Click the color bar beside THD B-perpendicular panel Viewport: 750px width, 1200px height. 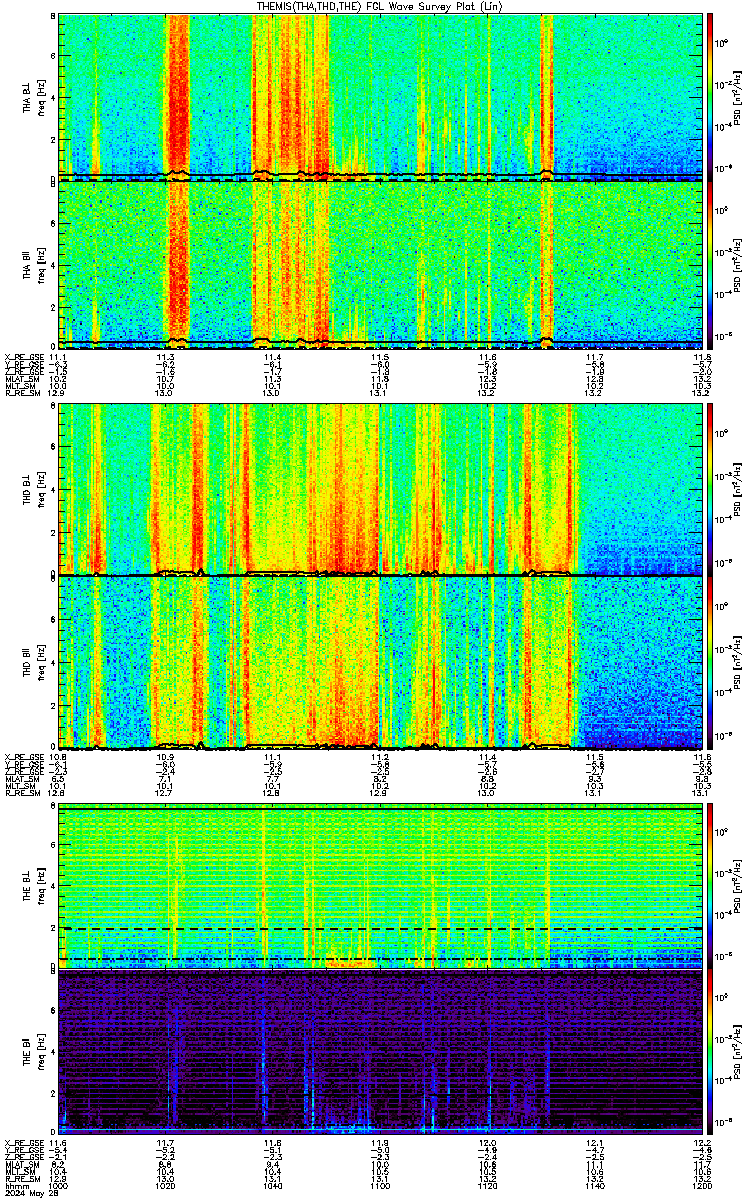click(710, 488)
